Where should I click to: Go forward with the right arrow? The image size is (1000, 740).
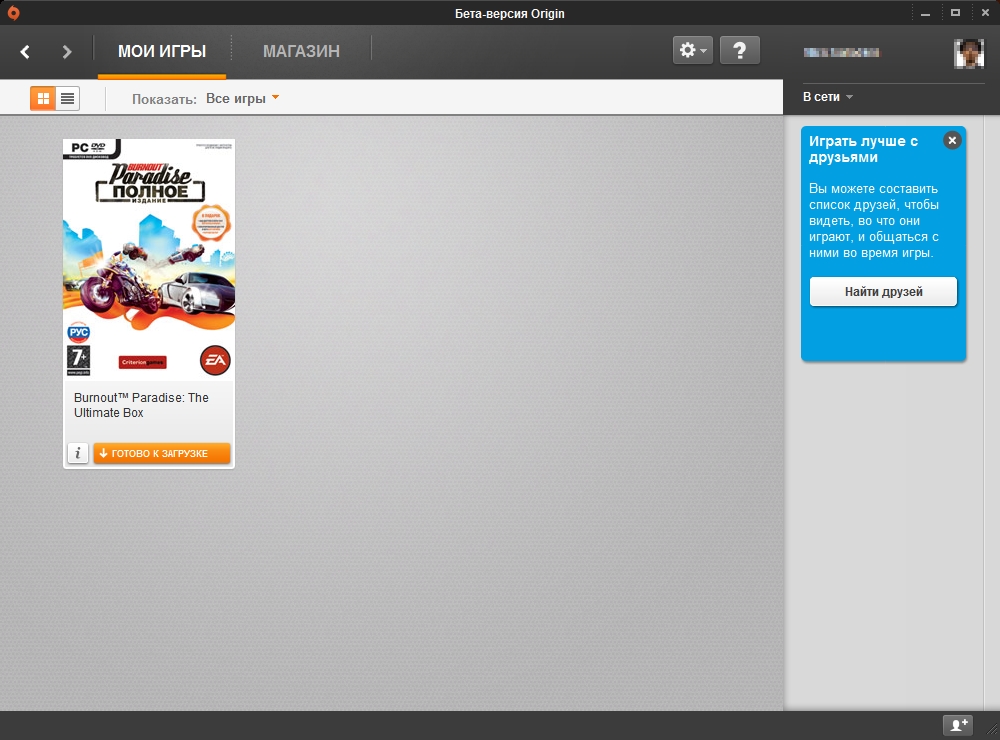tap(67, 52)
